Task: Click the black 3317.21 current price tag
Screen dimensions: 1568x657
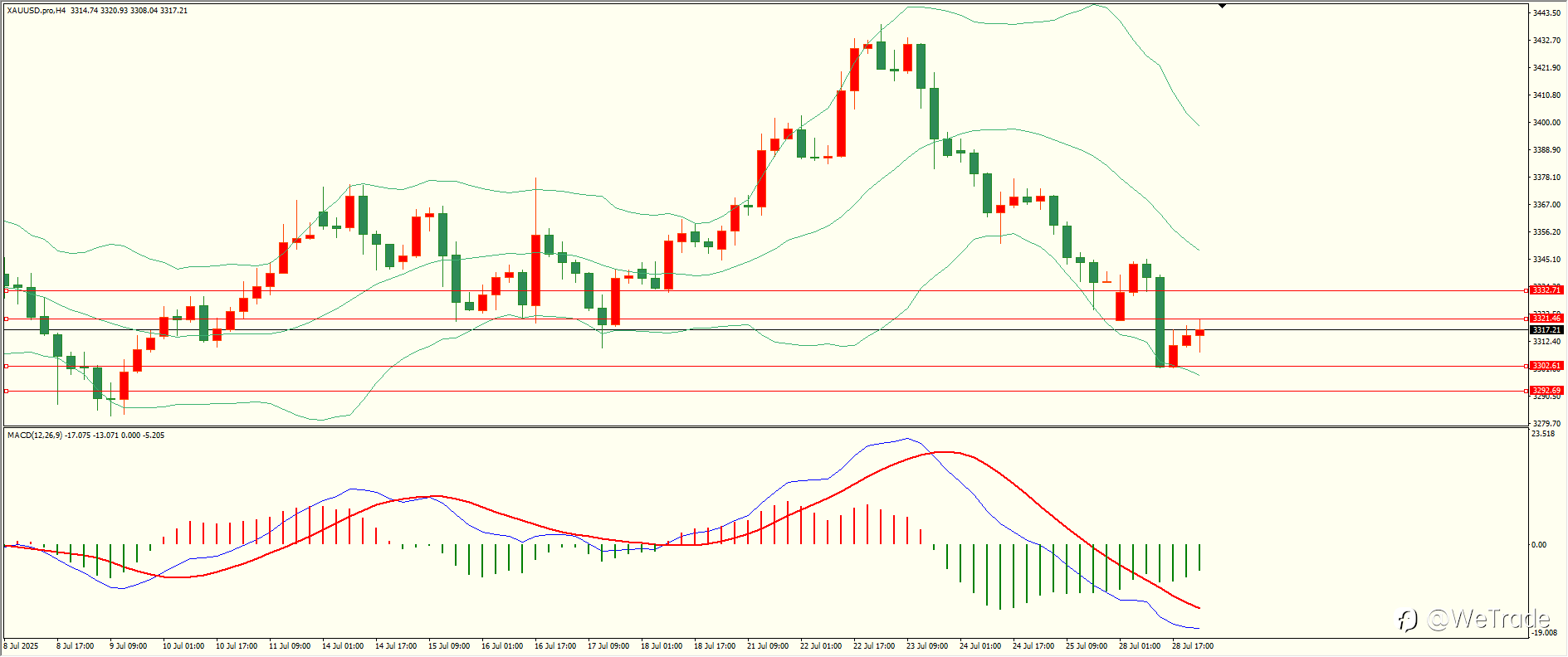Action: pos(1546,330)
